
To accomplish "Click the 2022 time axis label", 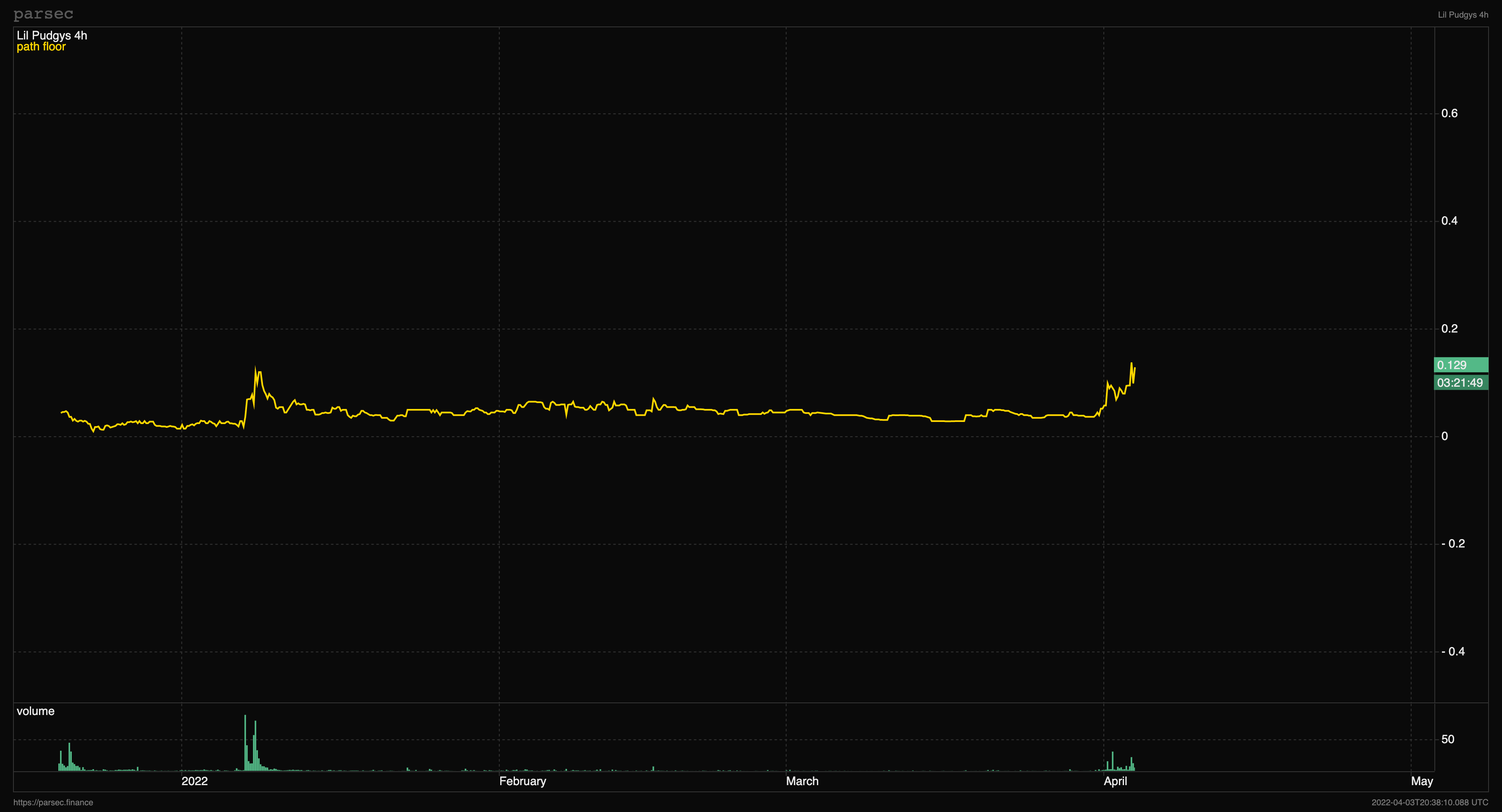I will [194, 781].
